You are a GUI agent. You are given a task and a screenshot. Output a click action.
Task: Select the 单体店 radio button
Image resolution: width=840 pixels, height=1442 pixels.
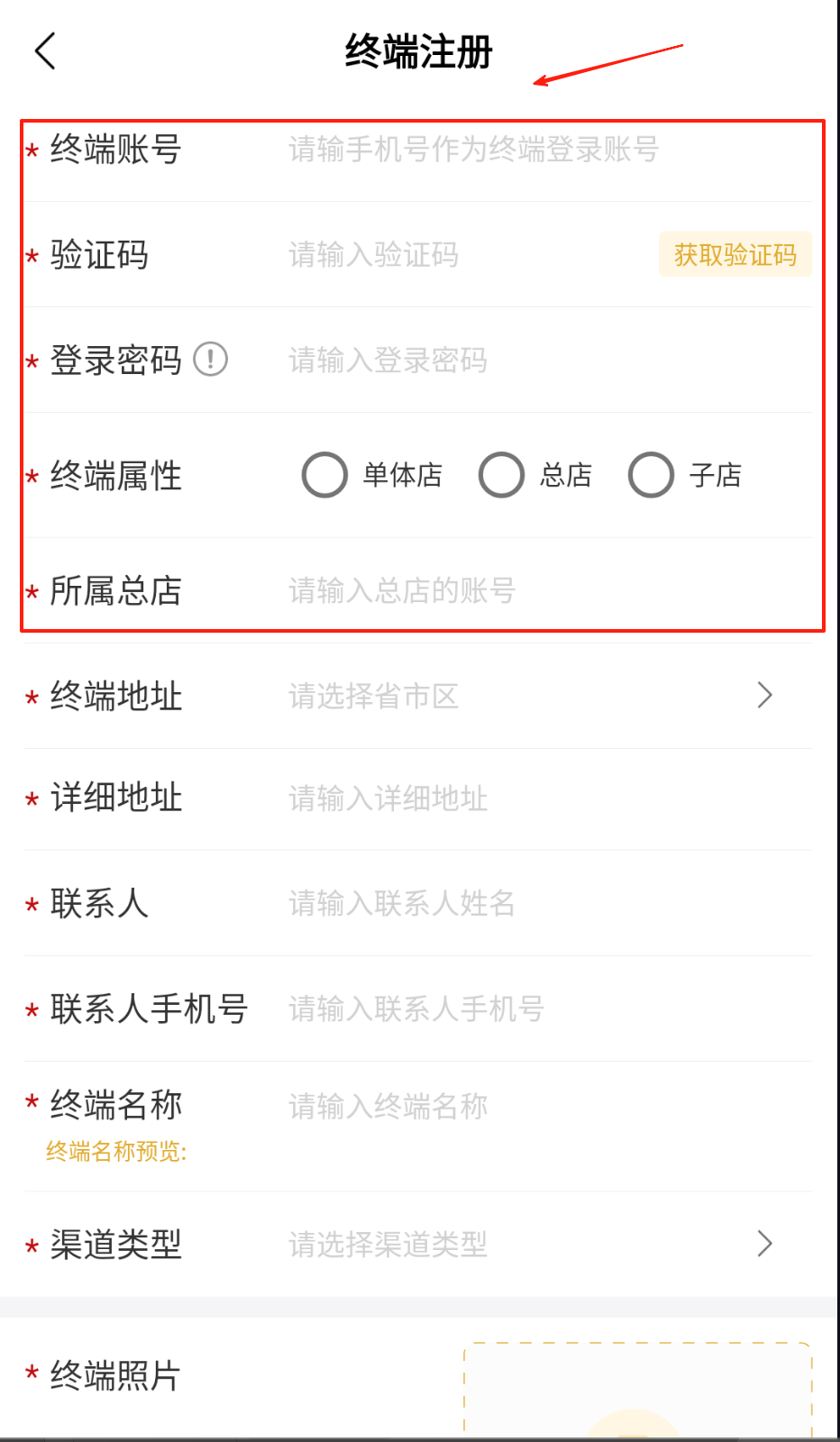click(324, 475)
